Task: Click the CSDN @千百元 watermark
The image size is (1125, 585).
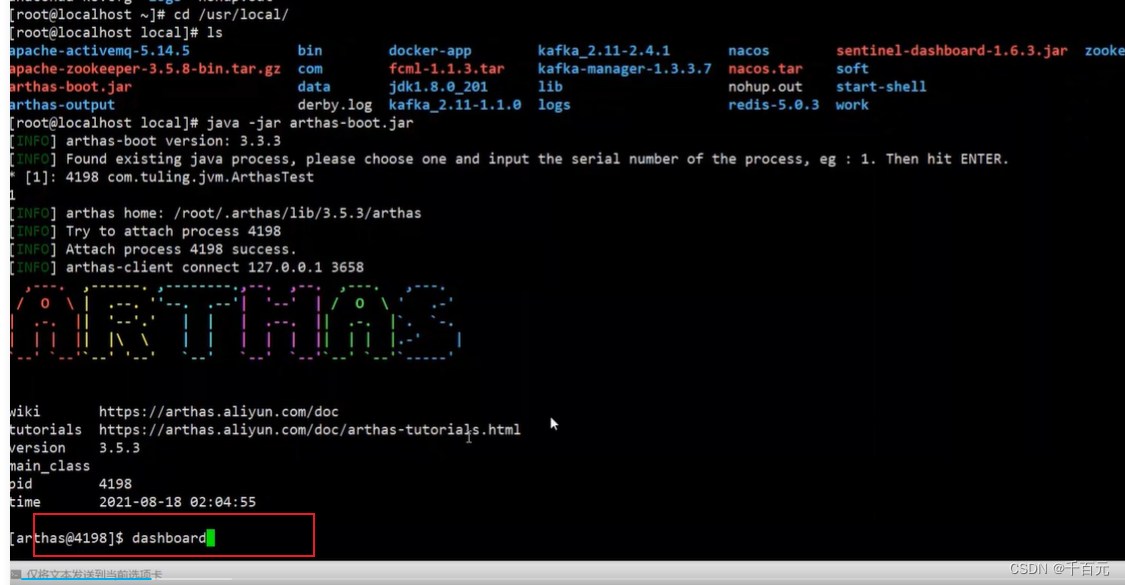Action: [1060, 567]
